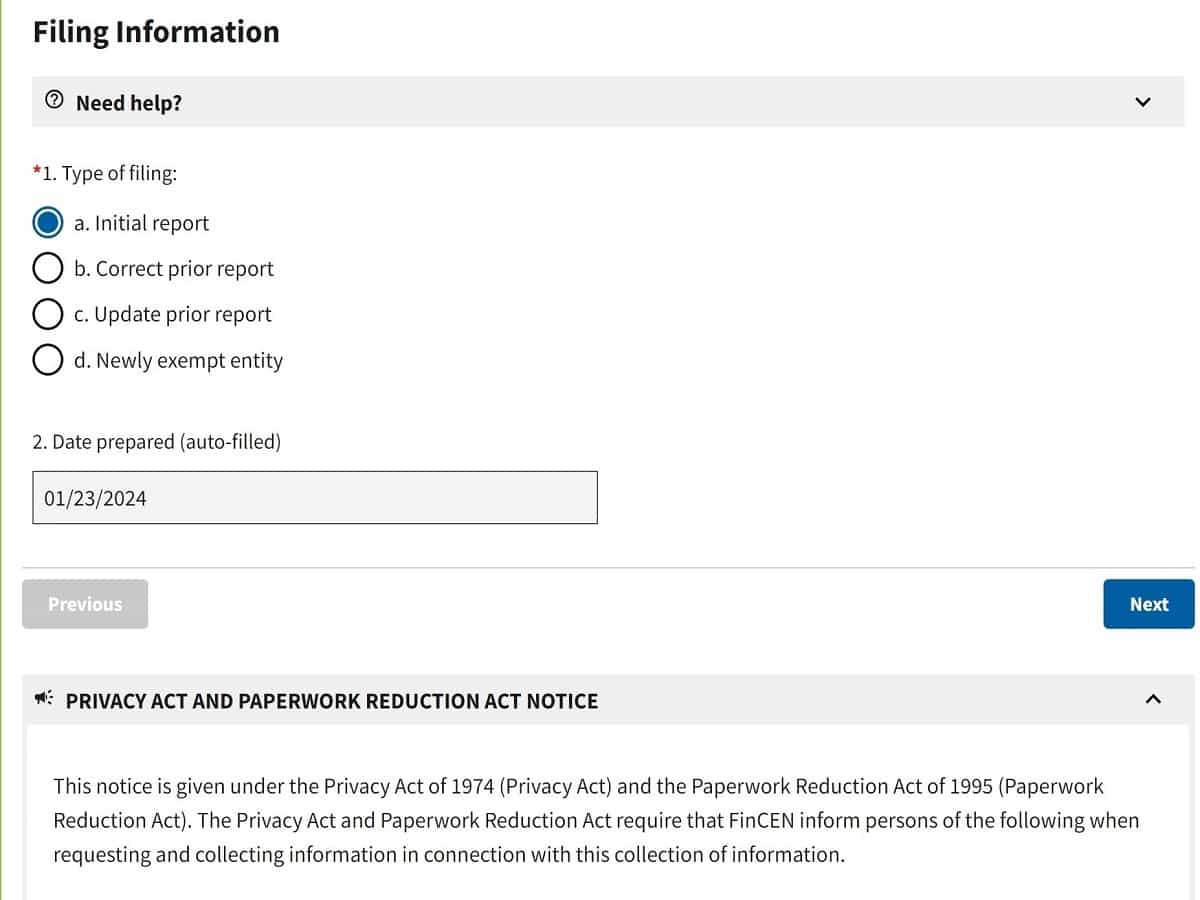
Task: Click the Type of filing question label
Action: click(x=104, y=173)
